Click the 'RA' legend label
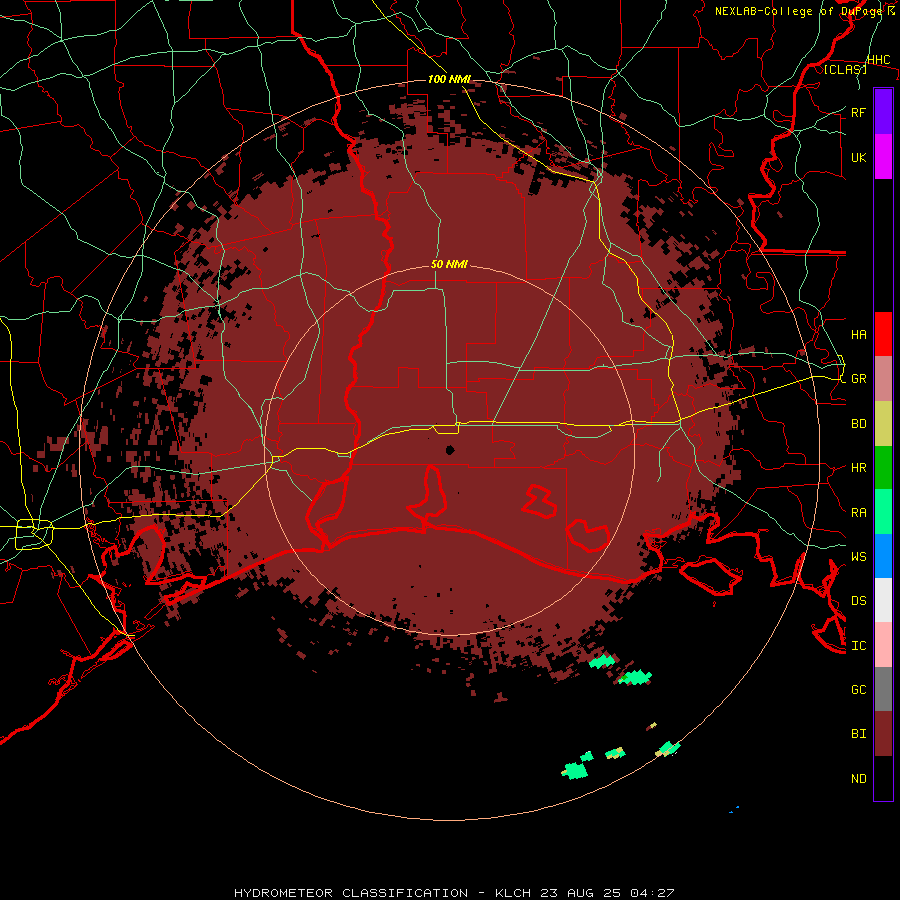 pyautogui.click(x=858, y=513)
